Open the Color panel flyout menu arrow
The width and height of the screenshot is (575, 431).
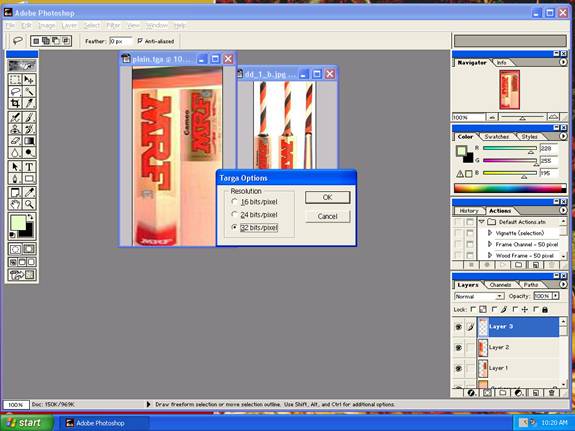coord(563,136)
